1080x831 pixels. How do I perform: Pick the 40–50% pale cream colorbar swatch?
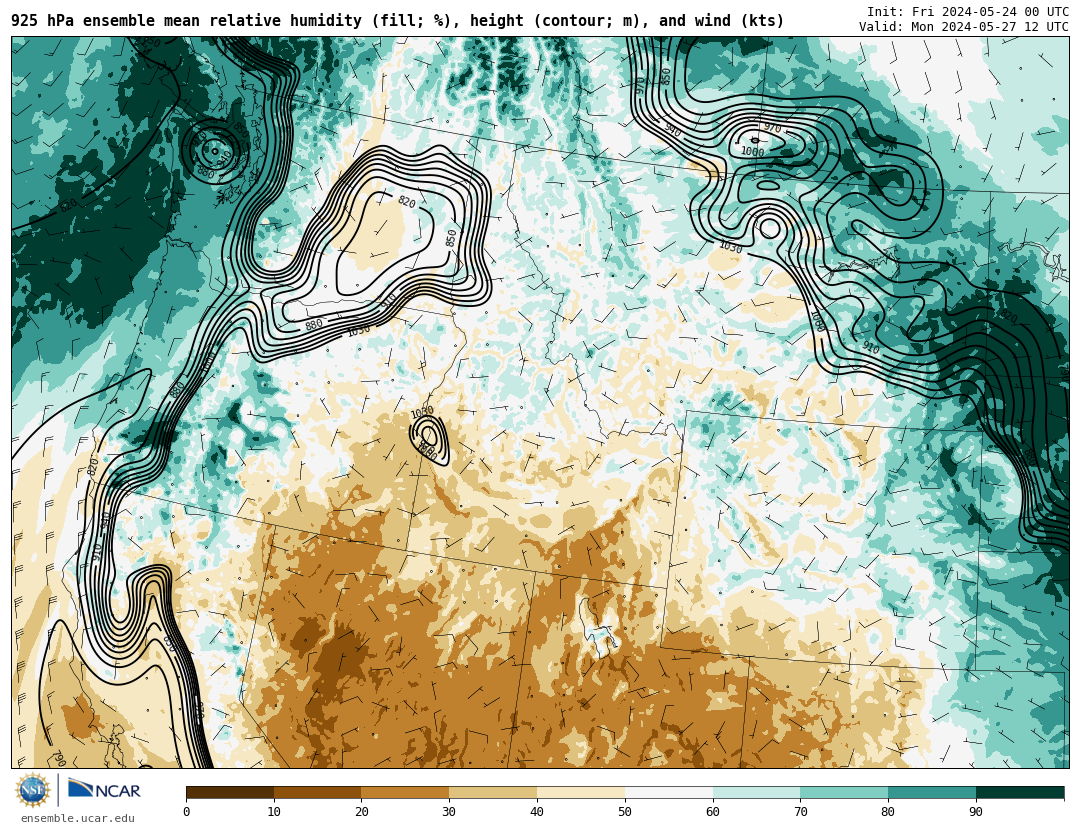(x=581, y=793)
